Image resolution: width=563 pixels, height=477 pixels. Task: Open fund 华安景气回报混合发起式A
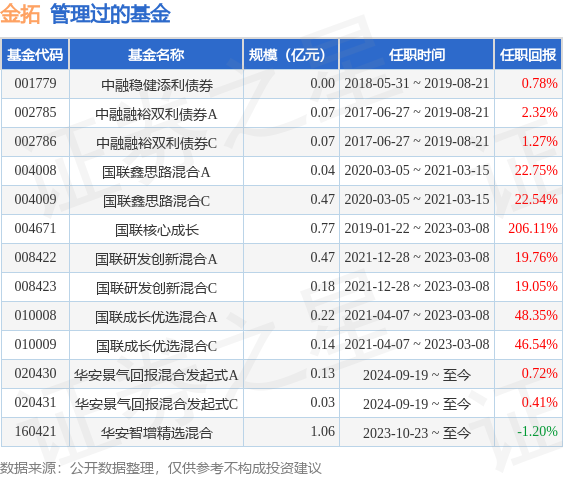(x=156, y=375)
